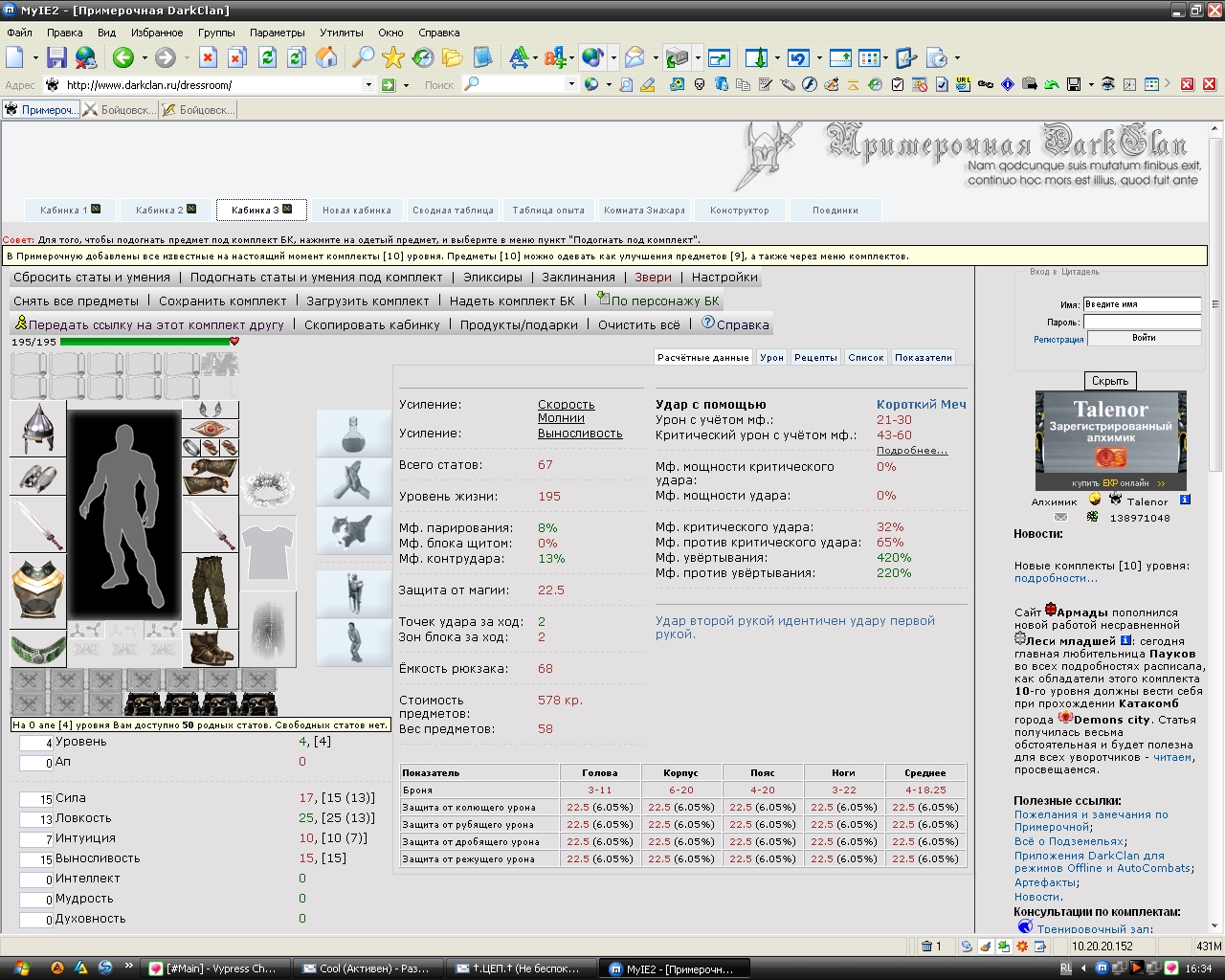
Task: Select the chest armor slot
Action: [x=38, y=592]
